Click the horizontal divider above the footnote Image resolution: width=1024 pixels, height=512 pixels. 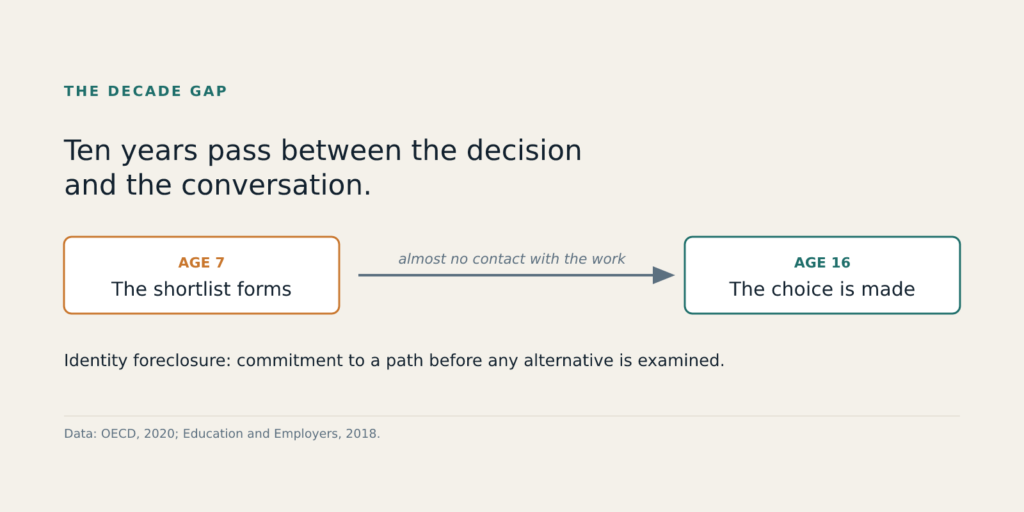[x=511, y=415]
